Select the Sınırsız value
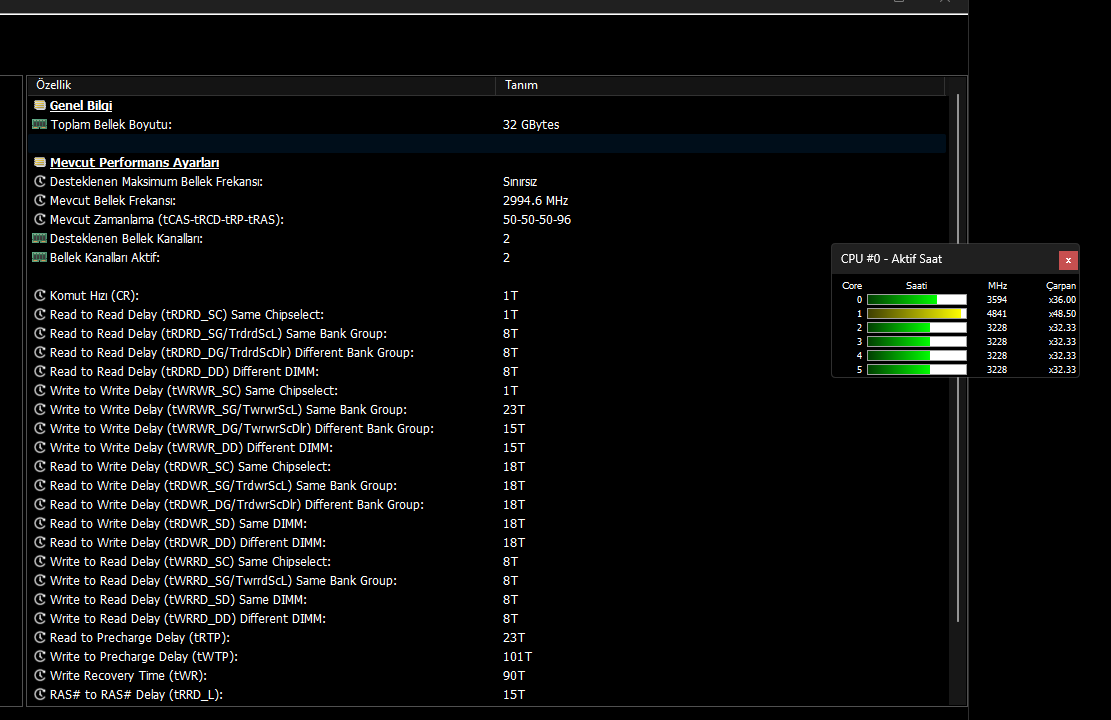The height and width of the screenshot is (720, 1111). [520, 181]
